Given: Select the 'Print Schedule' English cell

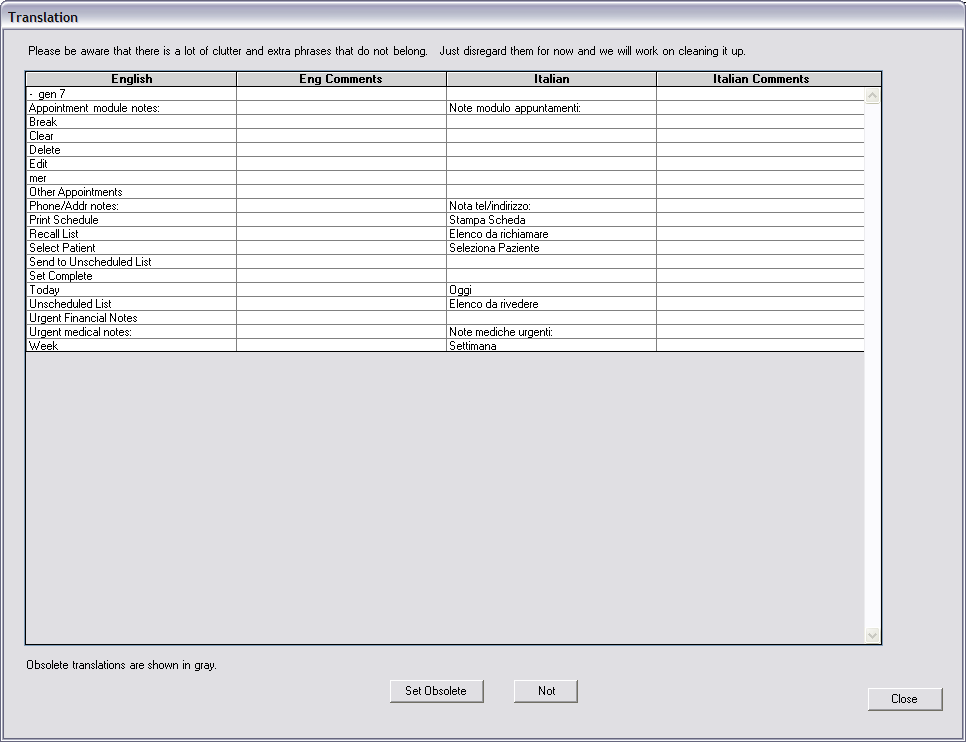Looking at the screenshot, I should tap(131, 220).
